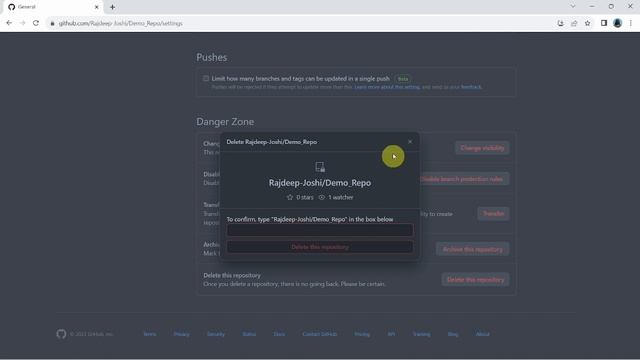Click the locked repository icon in dialog

click(320, 167)
